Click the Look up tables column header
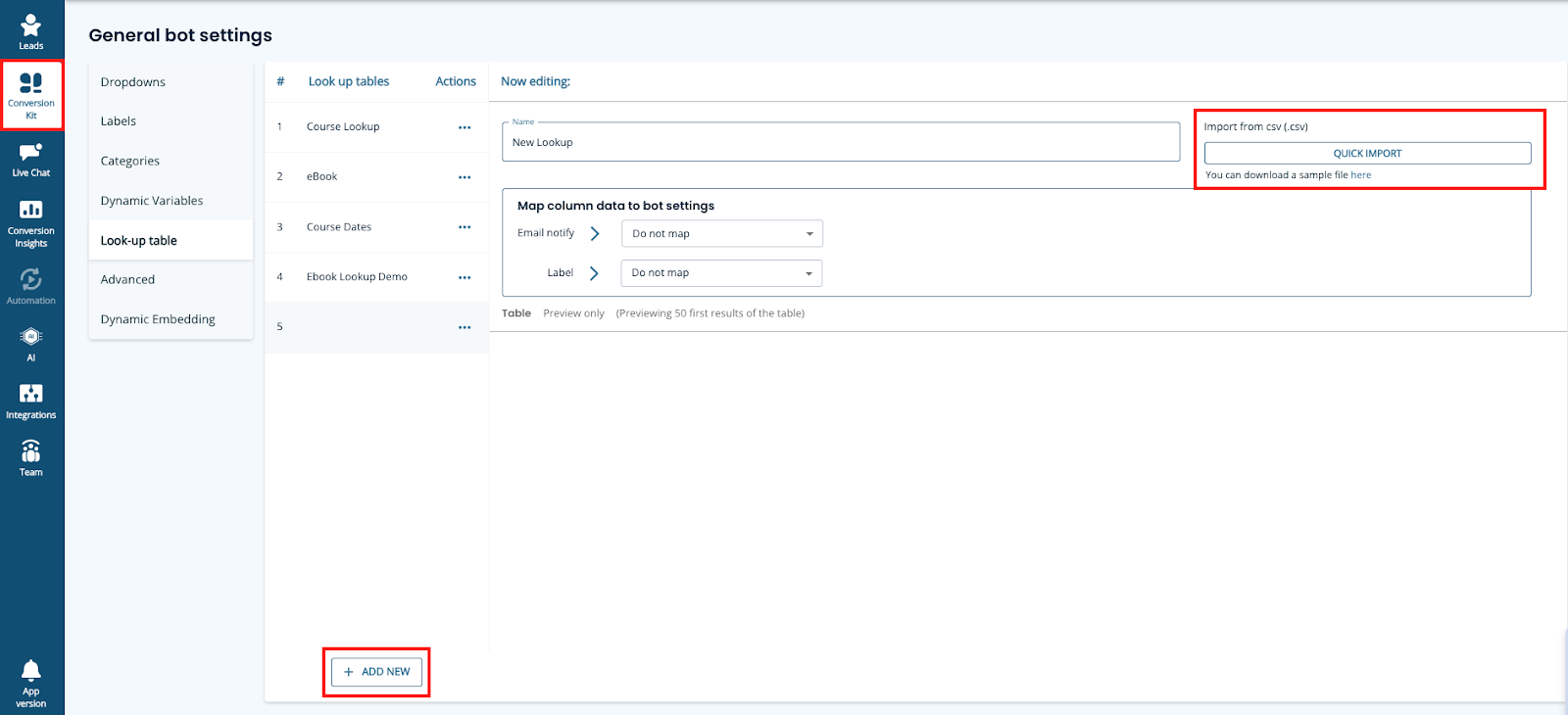The image size is (1568, 715). click(349, 81)
